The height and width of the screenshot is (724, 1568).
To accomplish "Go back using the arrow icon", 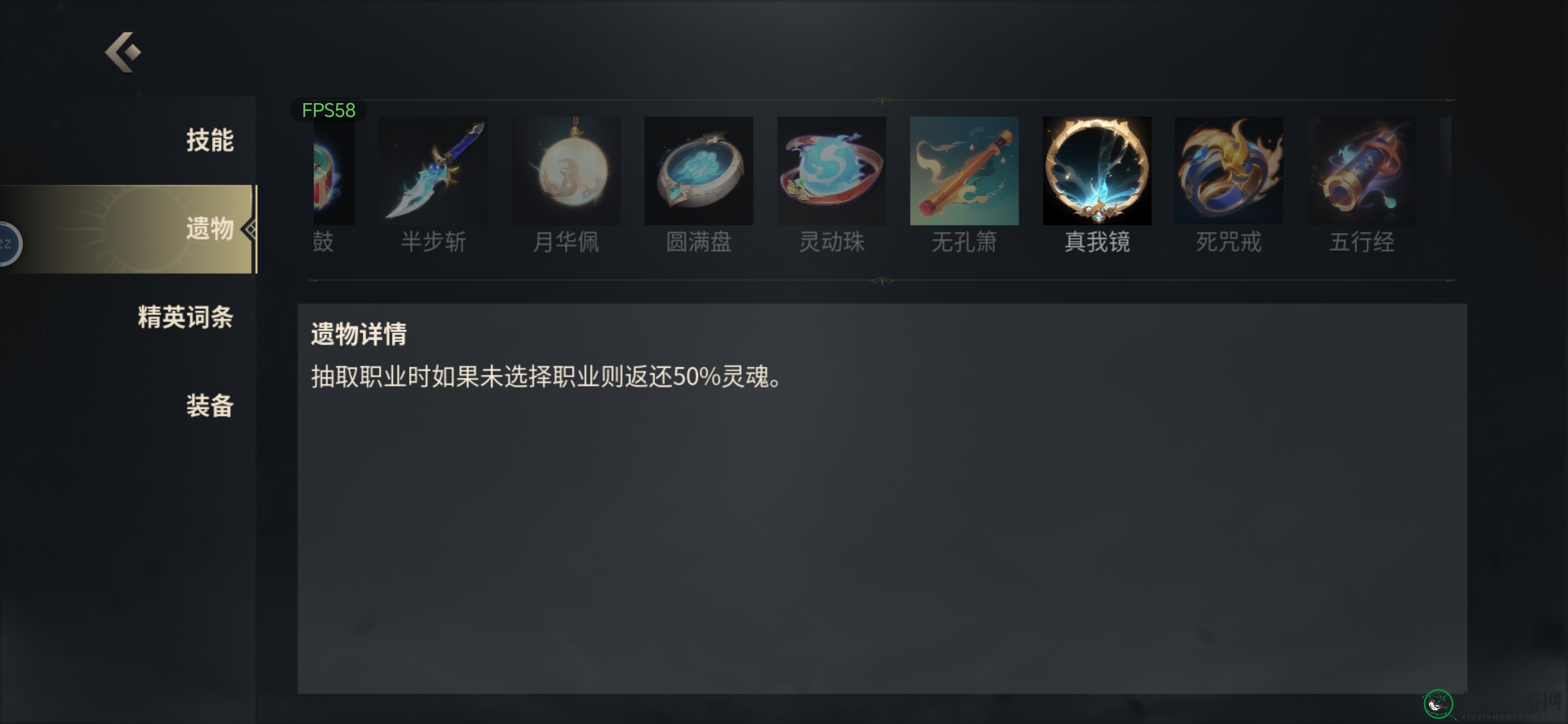I will (x=123, y=52).
